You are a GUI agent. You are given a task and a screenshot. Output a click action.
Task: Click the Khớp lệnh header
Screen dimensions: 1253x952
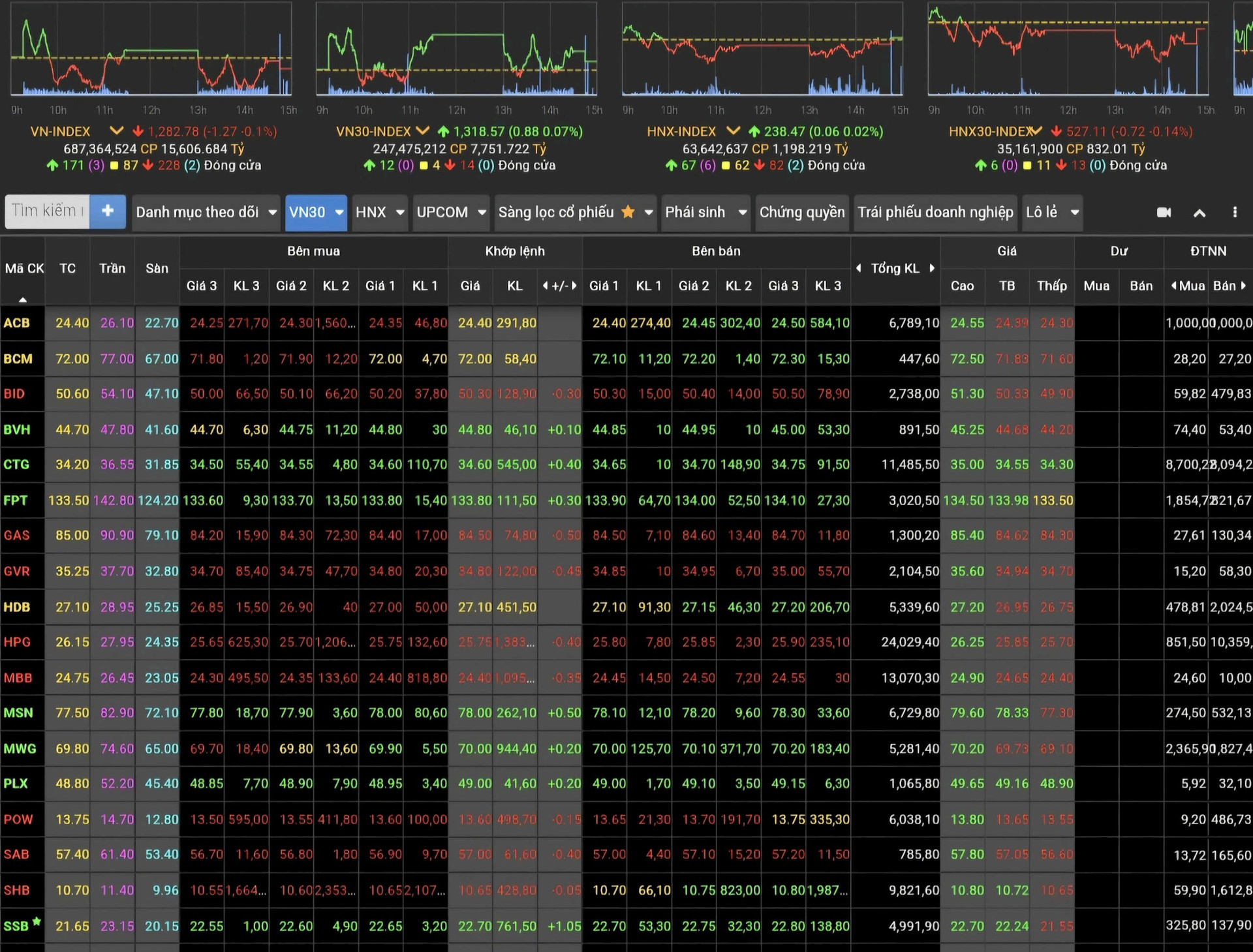515,251
